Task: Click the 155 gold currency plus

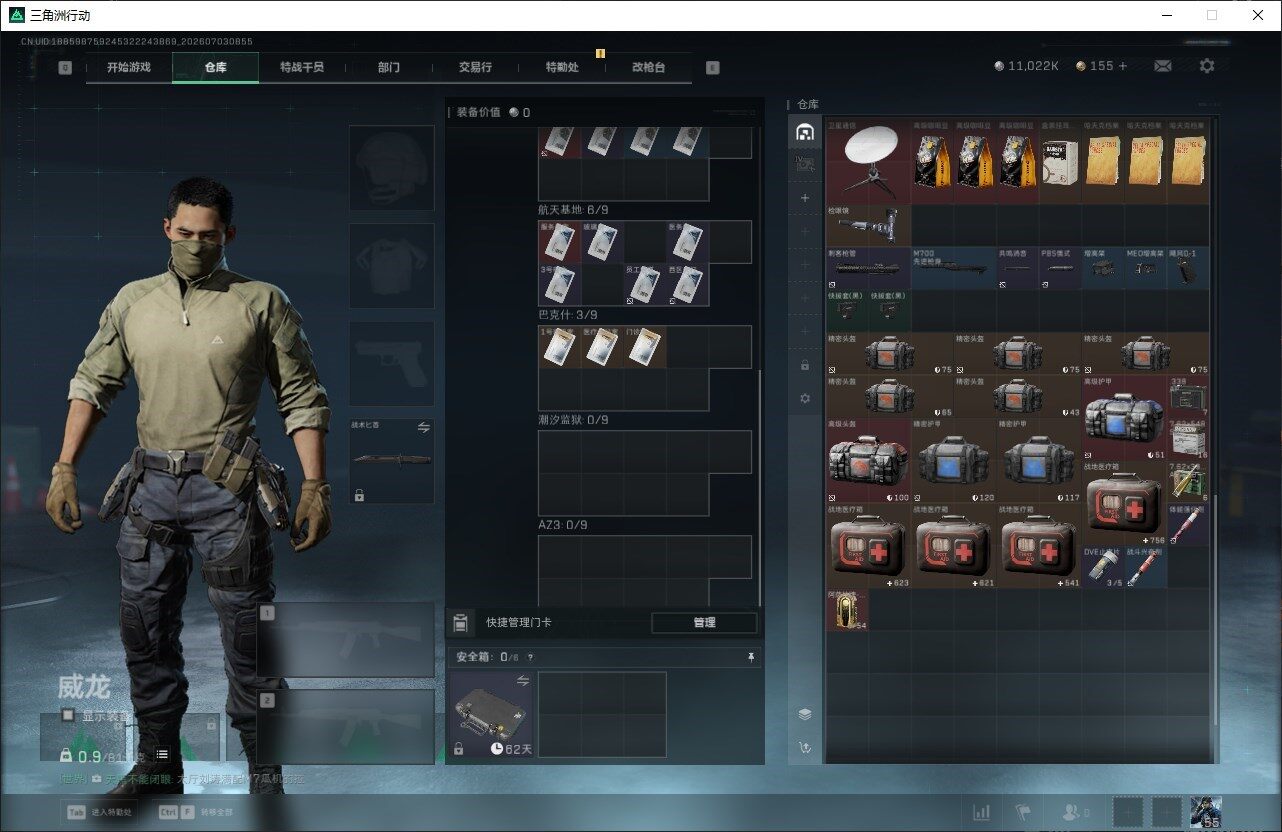Action: [1123, 66]
